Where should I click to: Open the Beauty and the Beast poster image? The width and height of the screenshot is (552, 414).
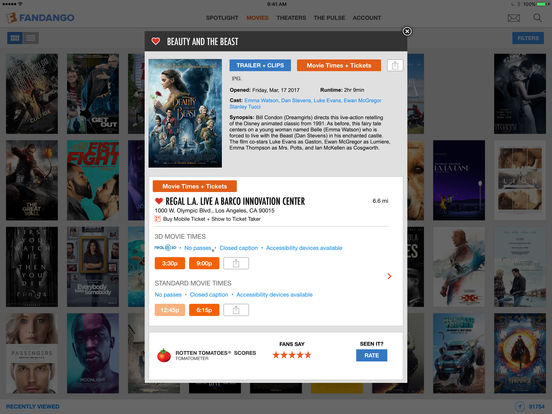185,113
